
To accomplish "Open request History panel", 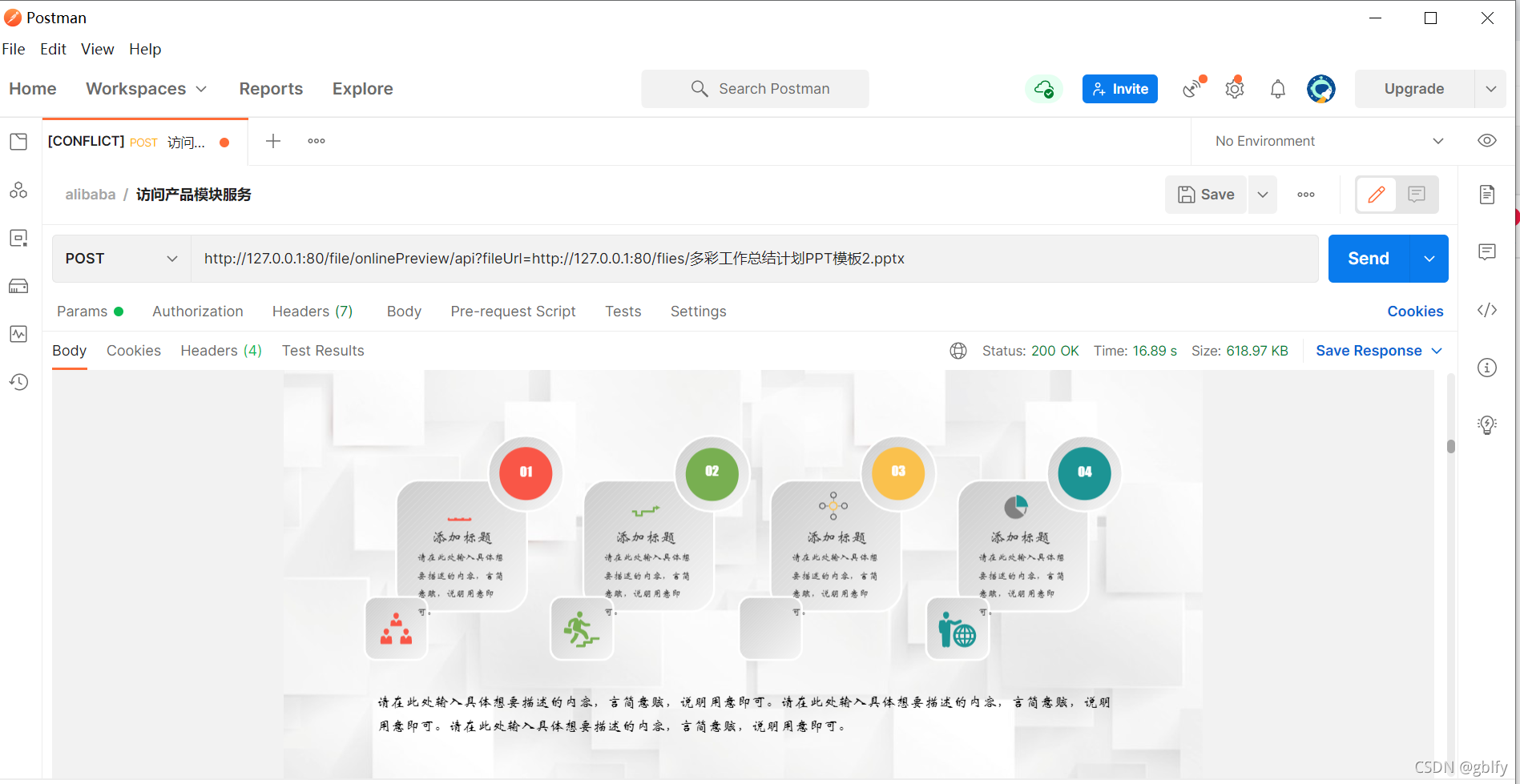I will [18, 382].
